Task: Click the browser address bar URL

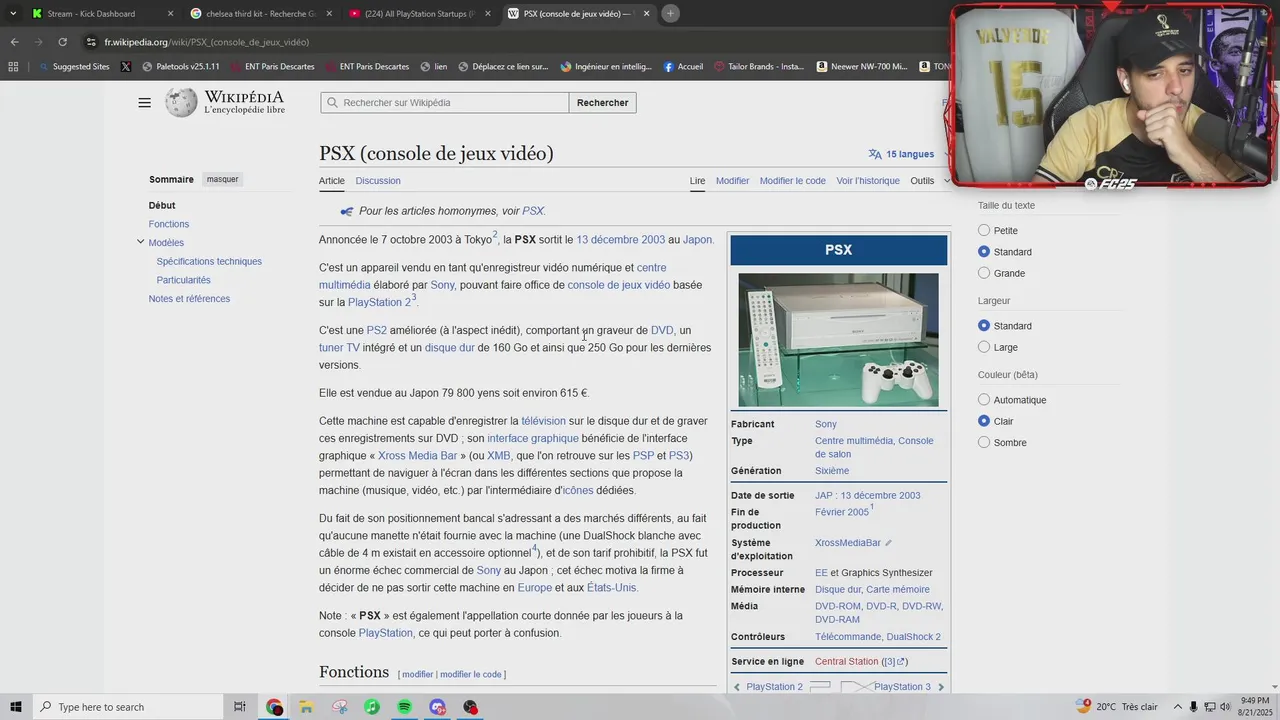Action: pyautogui.click(x=207, y=42)
